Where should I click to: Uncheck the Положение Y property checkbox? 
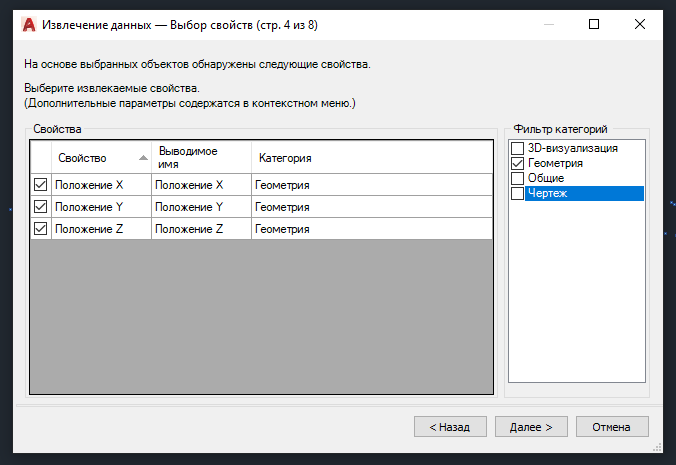click(x=41, y=207)
